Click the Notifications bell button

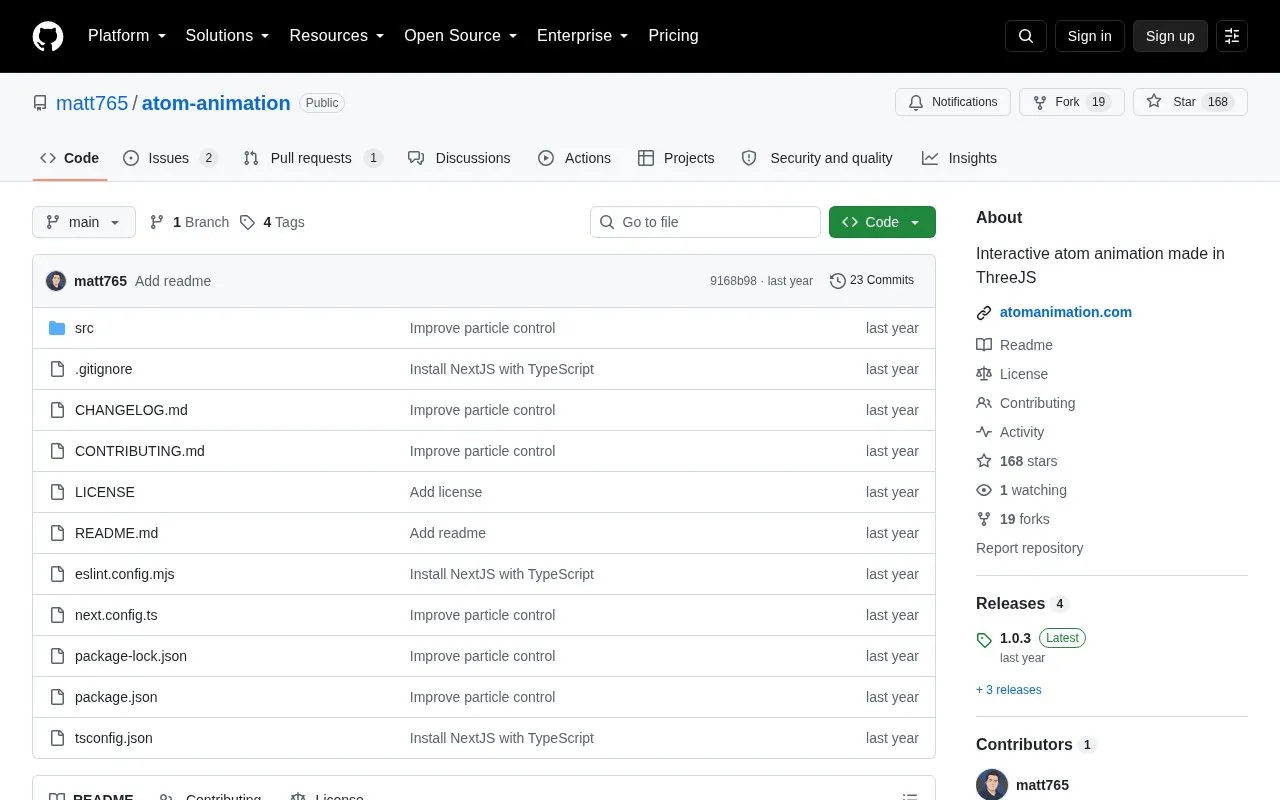(x=953, y=102)
